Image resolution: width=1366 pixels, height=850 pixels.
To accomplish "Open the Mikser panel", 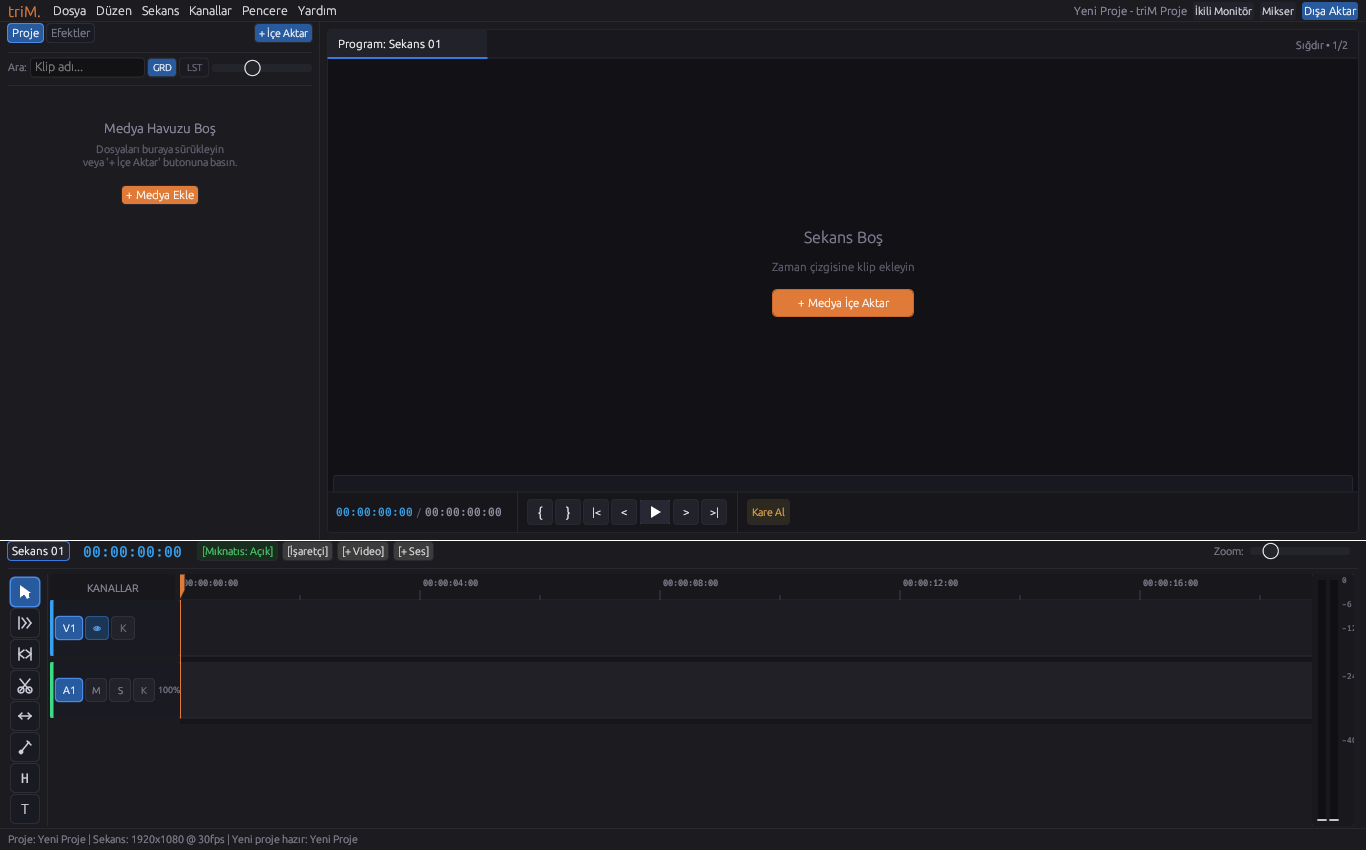I will [1278, 11].
